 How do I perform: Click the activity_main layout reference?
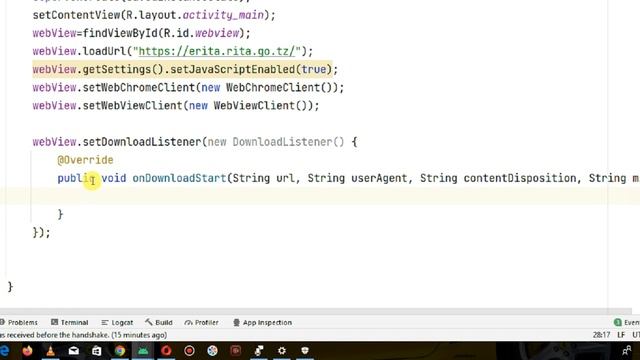[223, 15]
